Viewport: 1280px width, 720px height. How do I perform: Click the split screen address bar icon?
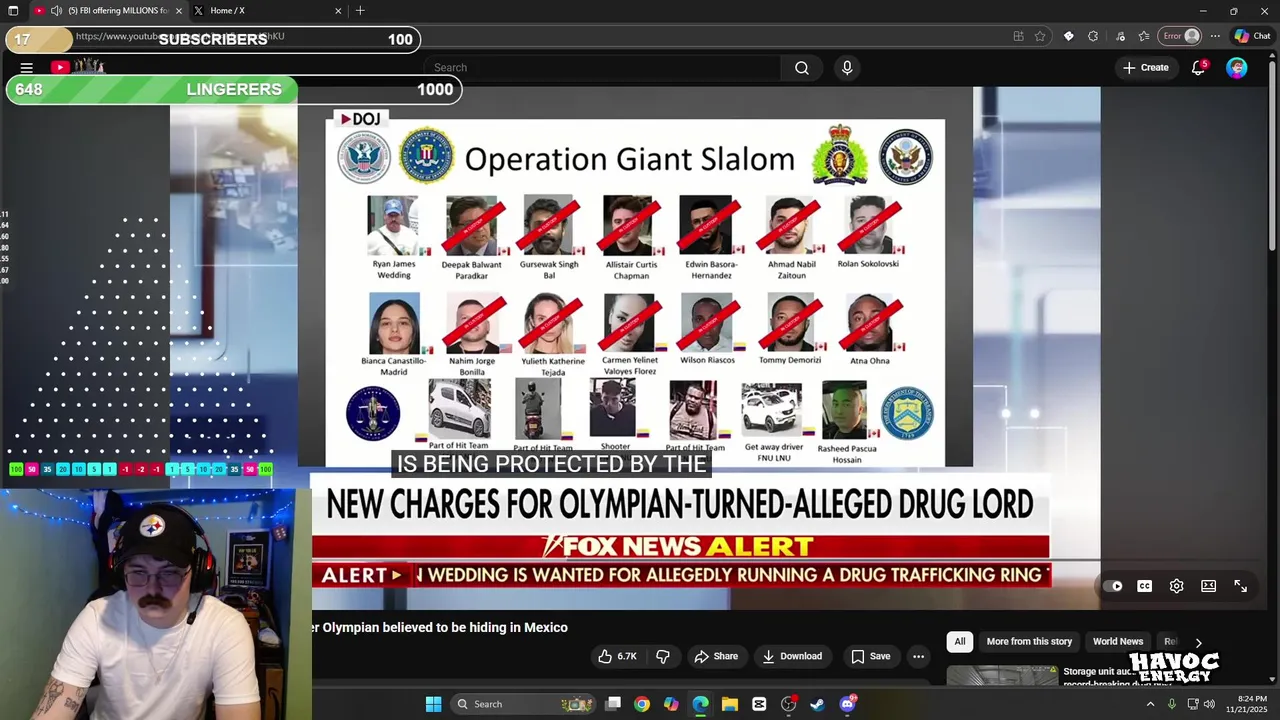pyautogui.click(x=1018, y=36)
